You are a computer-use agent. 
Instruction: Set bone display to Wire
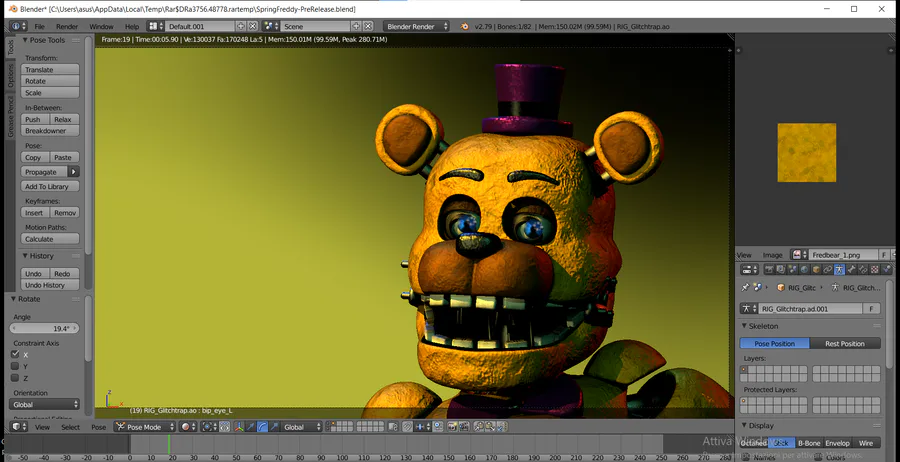(866, 443)
